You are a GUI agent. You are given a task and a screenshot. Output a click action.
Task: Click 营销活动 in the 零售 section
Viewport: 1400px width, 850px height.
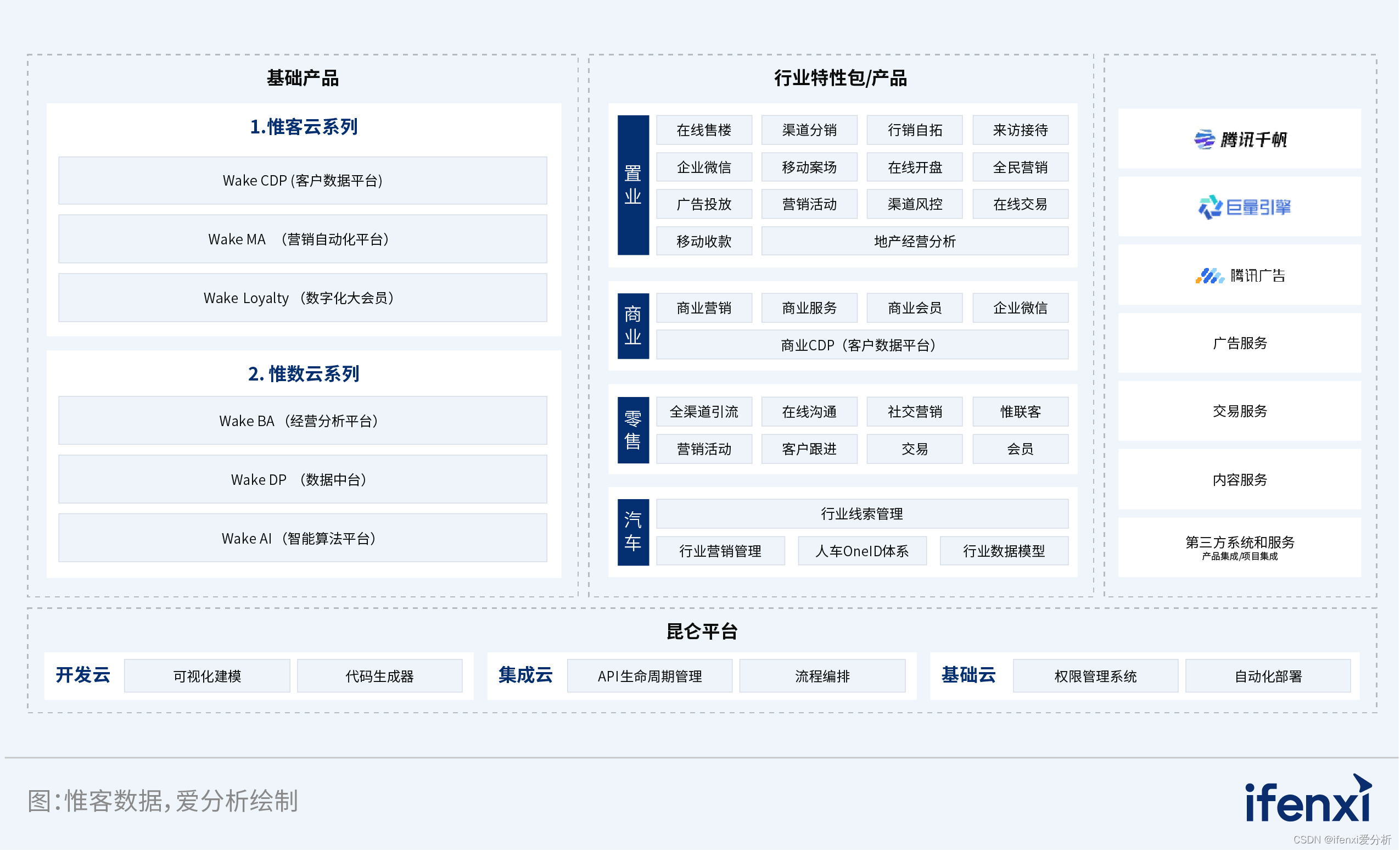tap(704, 449)
